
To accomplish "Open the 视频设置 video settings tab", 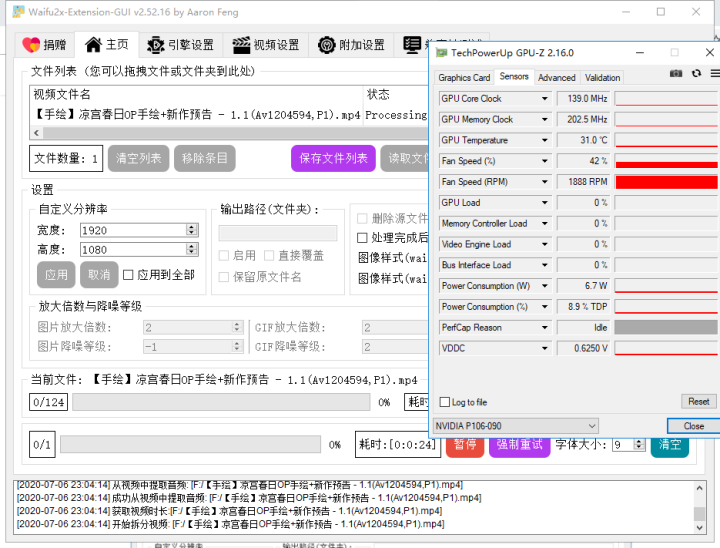I will tap(266, 45).
